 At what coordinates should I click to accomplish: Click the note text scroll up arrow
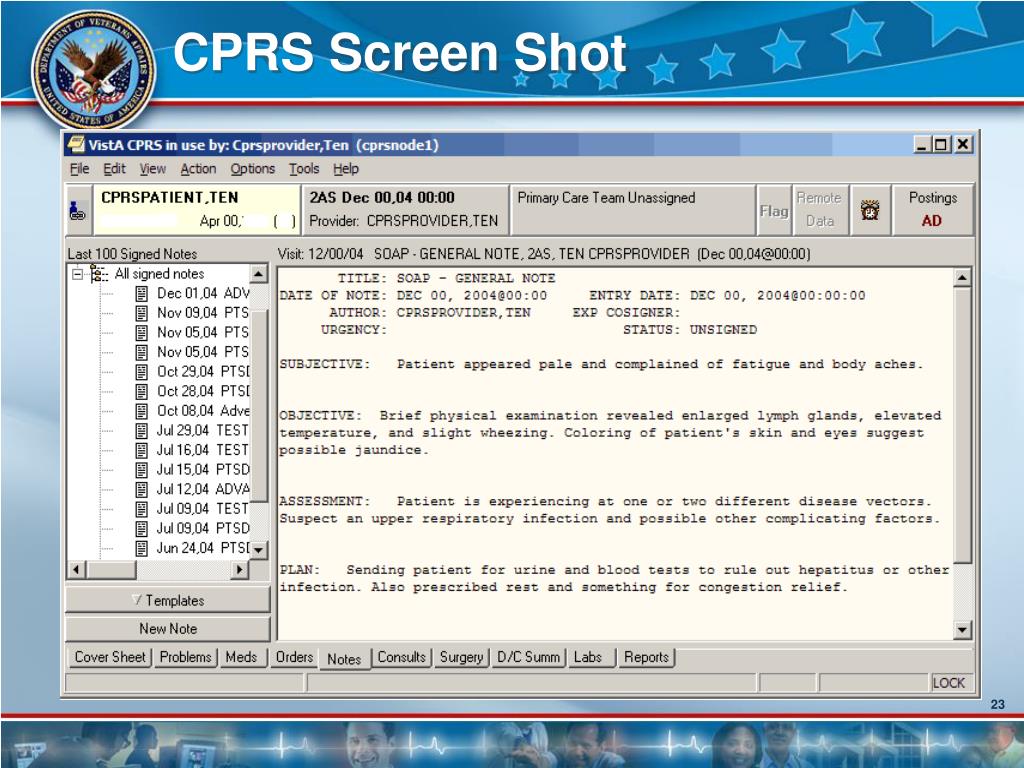click(x=962, y=279)
